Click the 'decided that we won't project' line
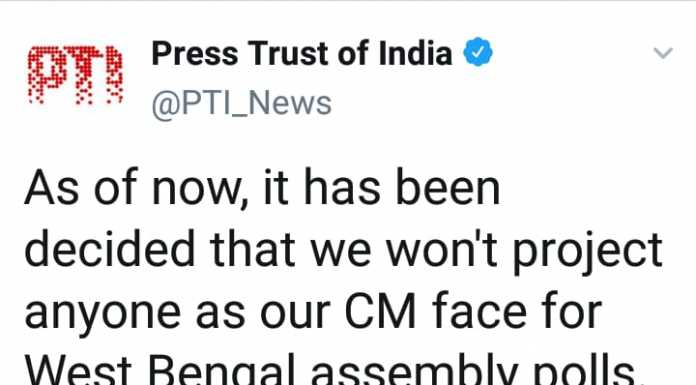The image size is (696, 385). tap(344, 251)
